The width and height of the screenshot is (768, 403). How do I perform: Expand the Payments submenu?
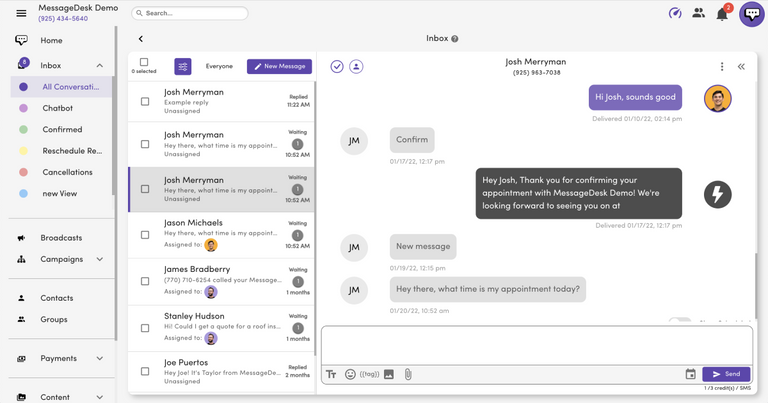99,358
